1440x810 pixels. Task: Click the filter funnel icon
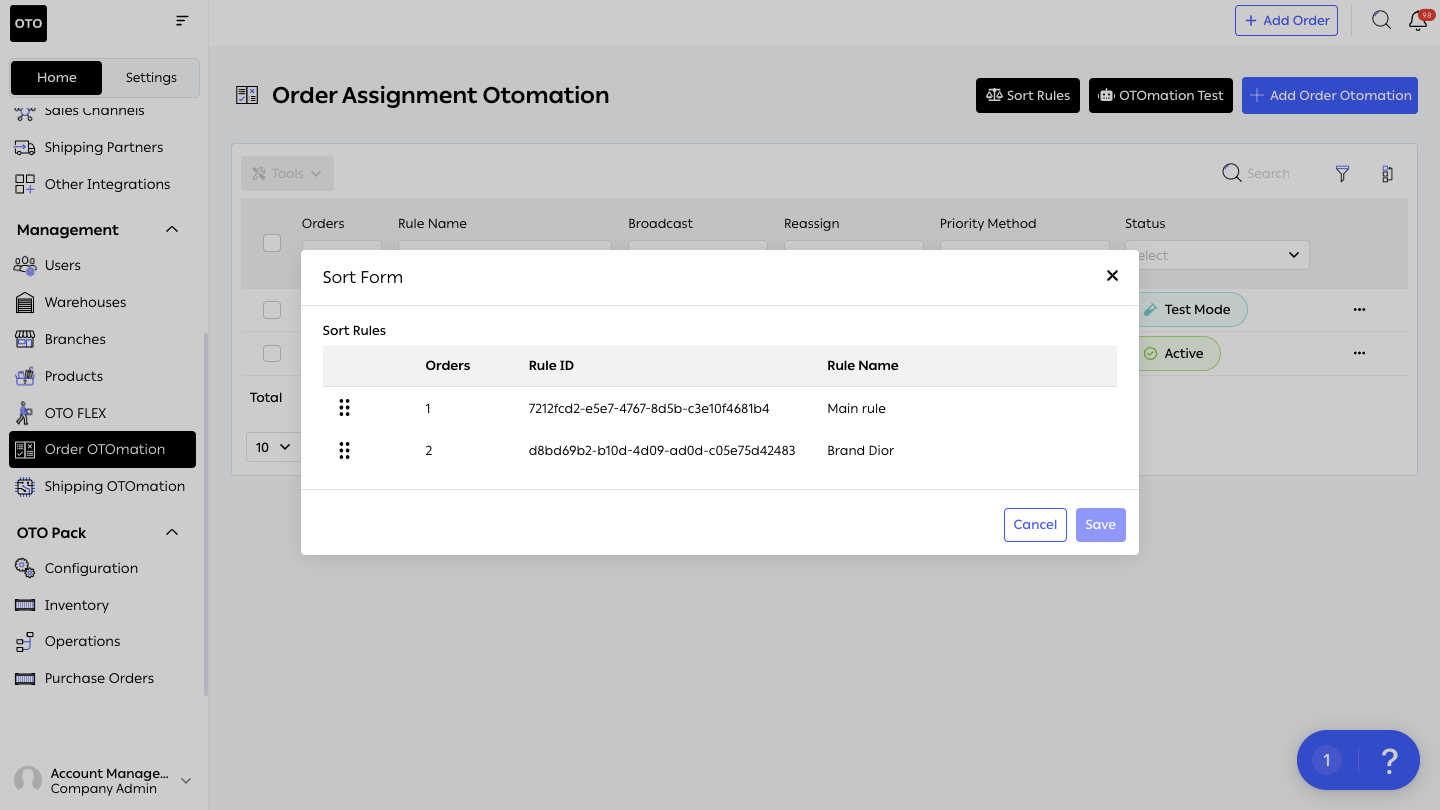tap(1342, 174)
